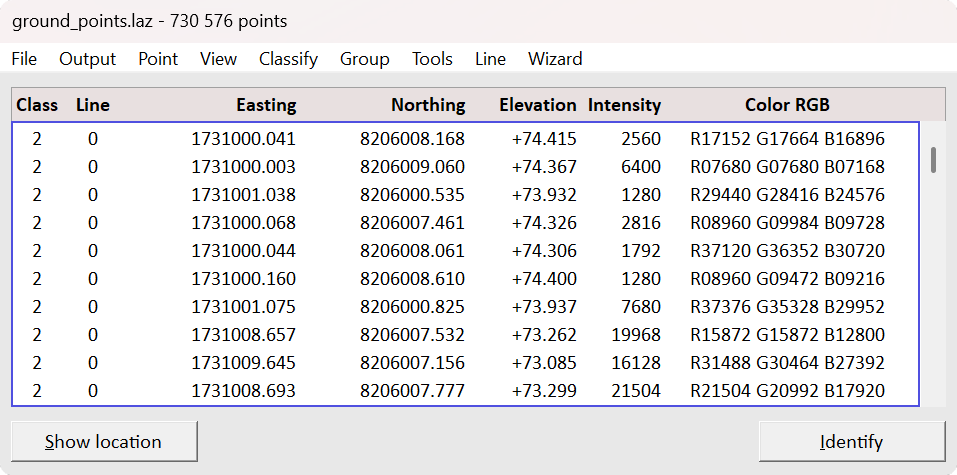
Task: Select easting value 1731001.075
Action: pos(244,307)
